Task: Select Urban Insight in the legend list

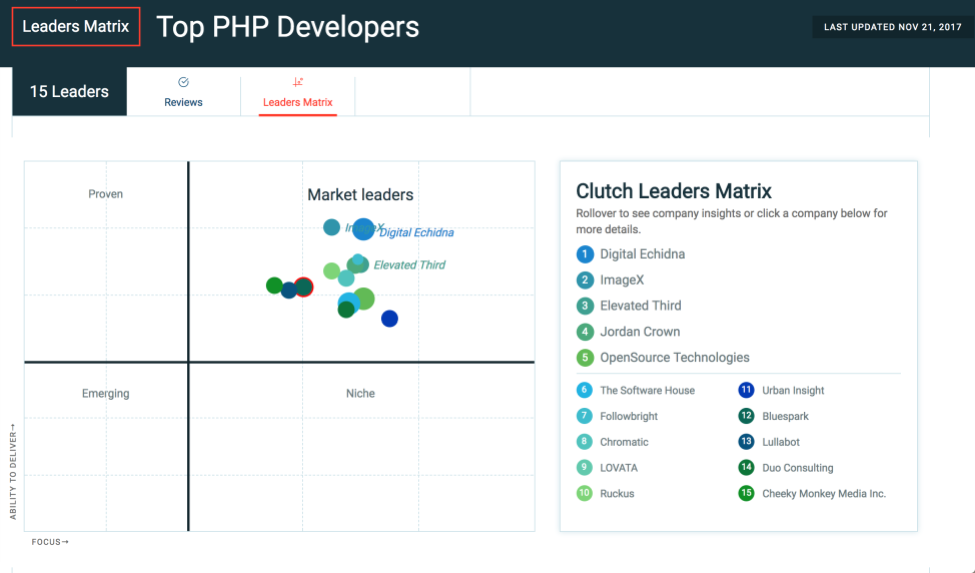Action: [793, 390]
